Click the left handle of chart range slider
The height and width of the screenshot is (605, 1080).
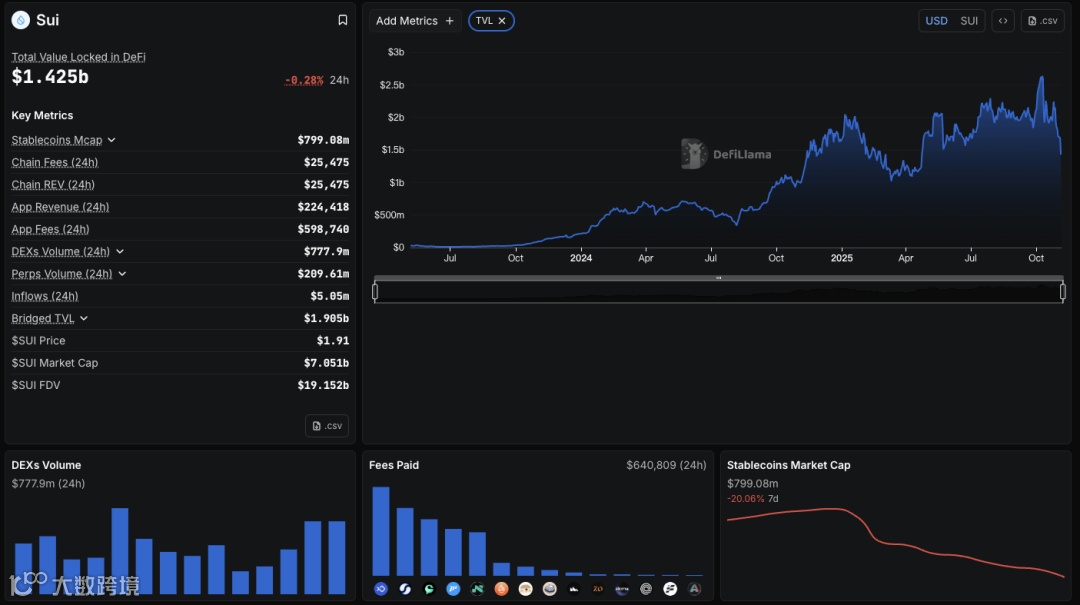pyautogui.click(x=375, y=292)
